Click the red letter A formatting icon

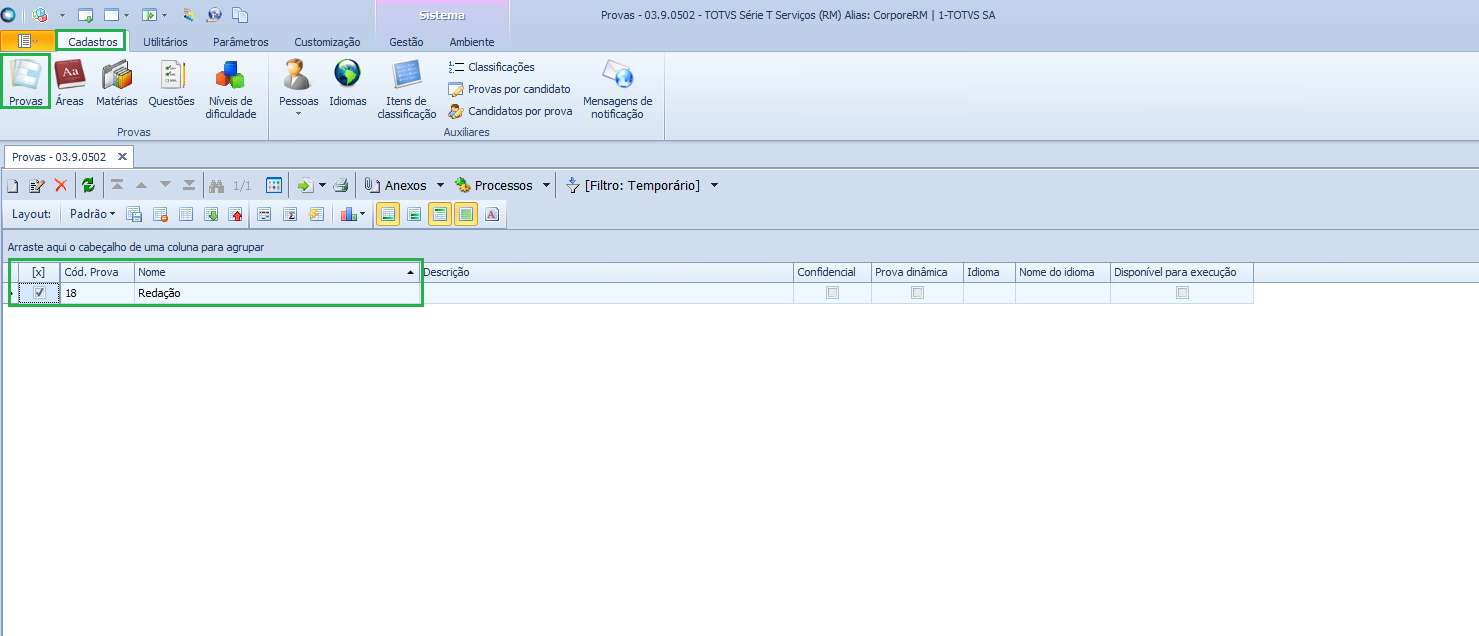pos(492,214)
